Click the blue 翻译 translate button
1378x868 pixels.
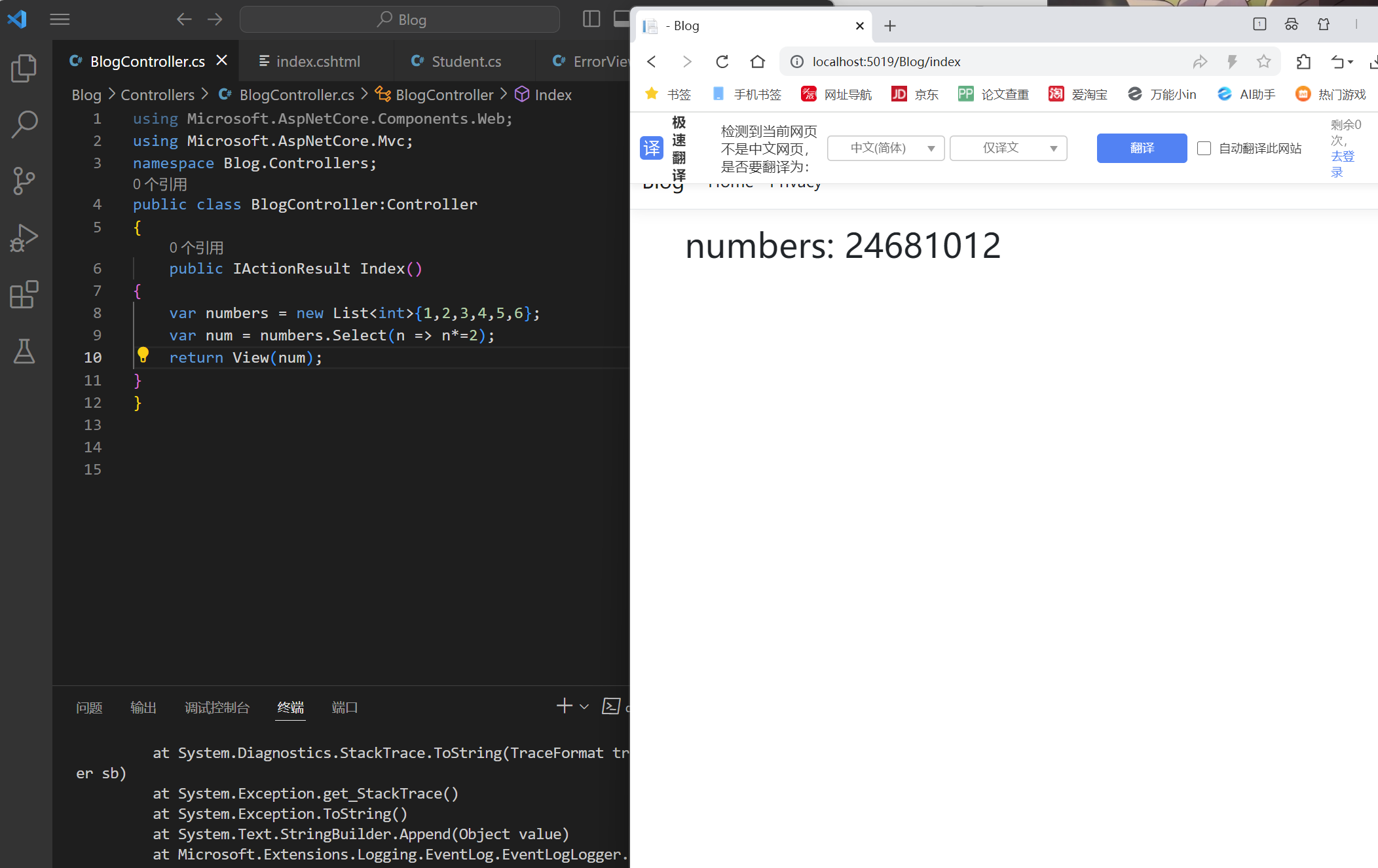(1142, 149)
